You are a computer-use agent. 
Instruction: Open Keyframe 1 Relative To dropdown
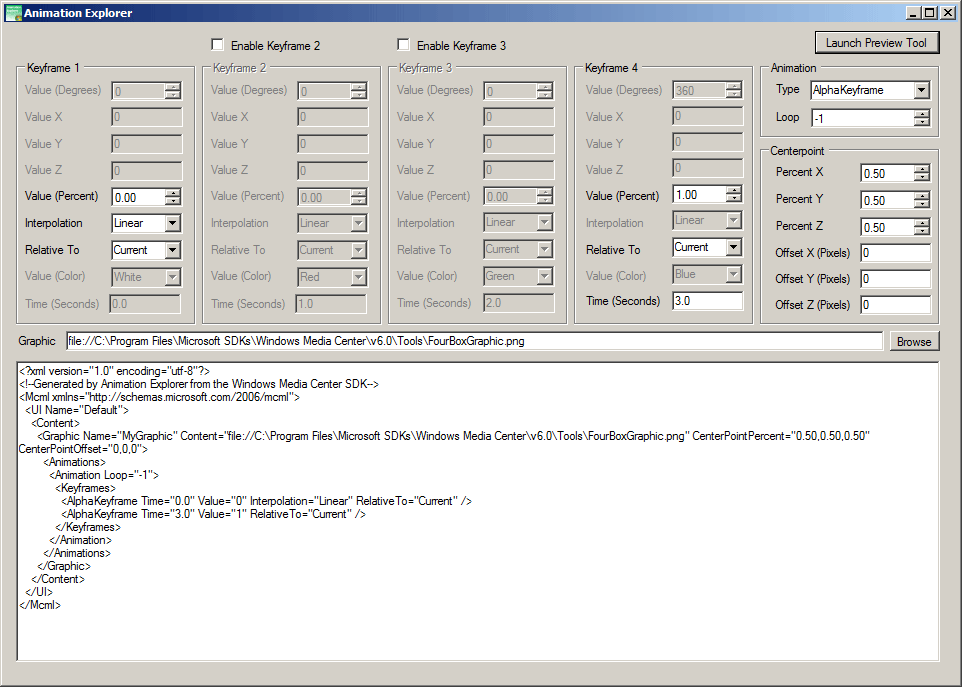pyautogui.click(x=172, y=250)
